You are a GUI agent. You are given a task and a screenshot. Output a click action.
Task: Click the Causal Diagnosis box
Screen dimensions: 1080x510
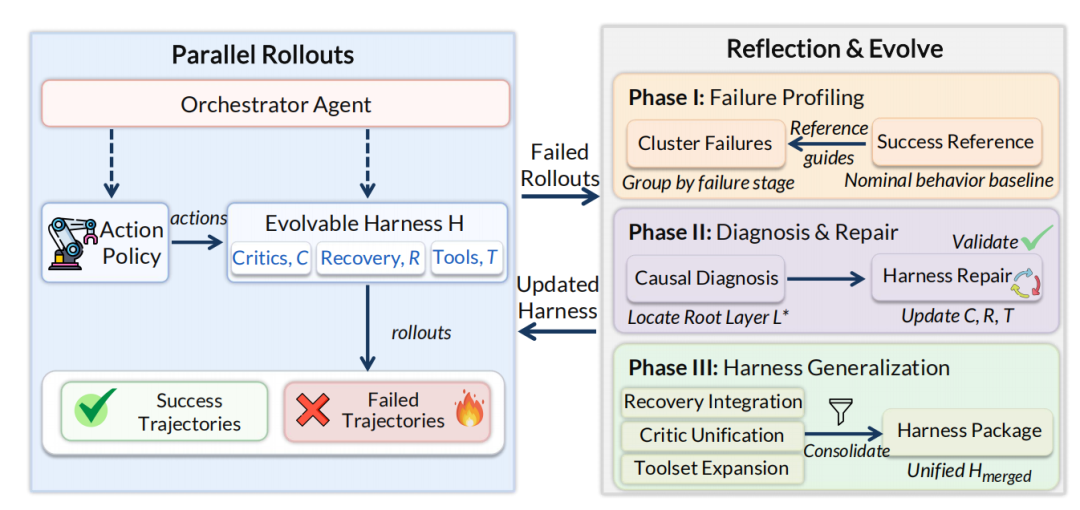(x=706, y=278)
